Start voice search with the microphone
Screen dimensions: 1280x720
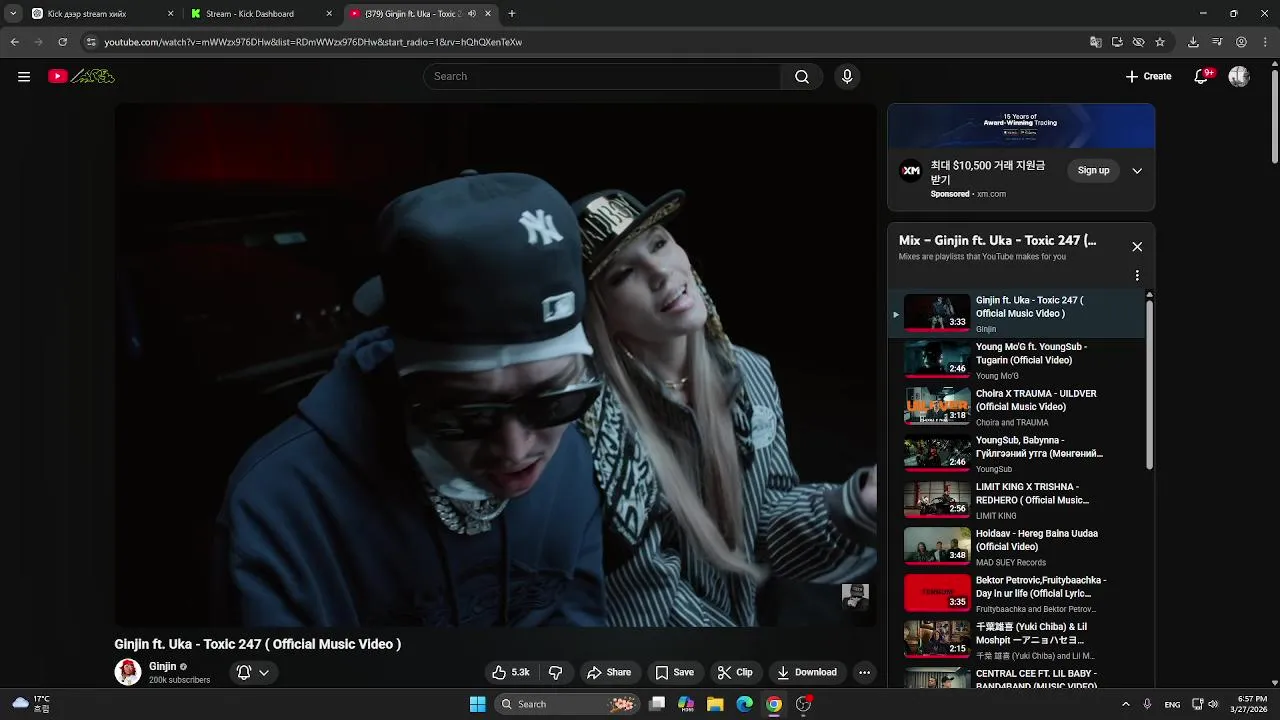tap(847, 77)
